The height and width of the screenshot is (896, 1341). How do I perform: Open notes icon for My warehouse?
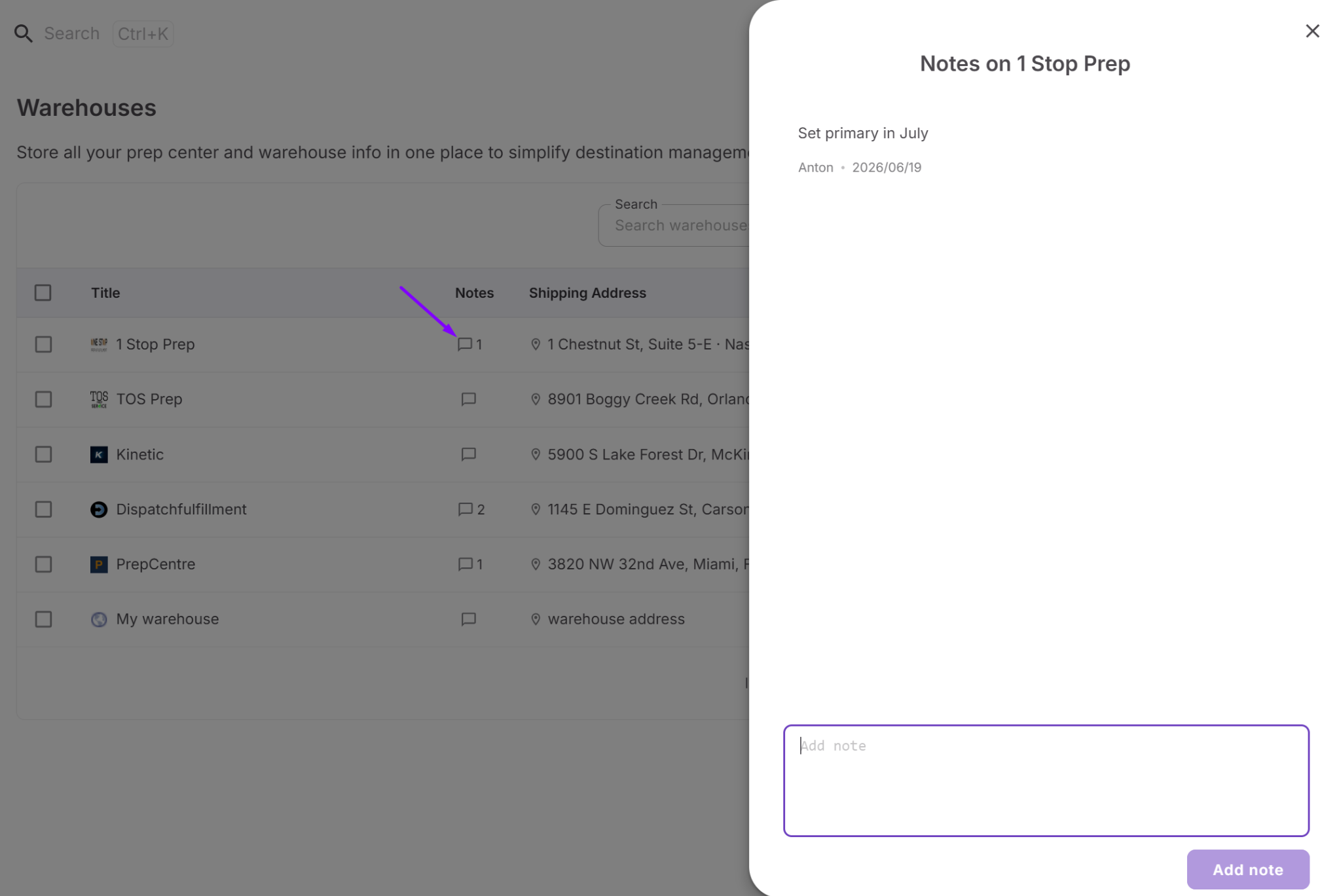coord(468,619)
